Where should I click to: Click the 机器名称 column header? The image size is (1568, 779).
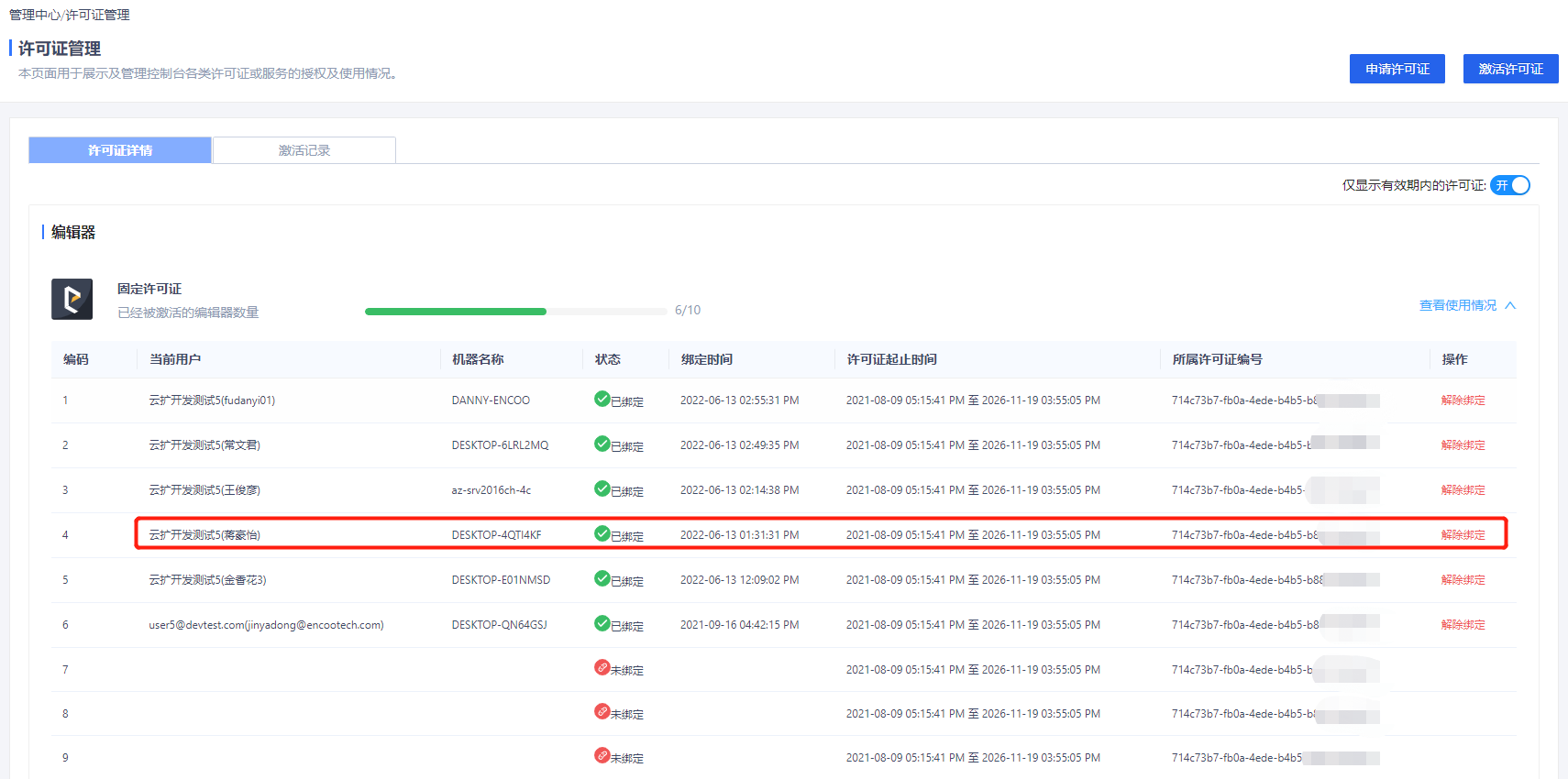478,359
